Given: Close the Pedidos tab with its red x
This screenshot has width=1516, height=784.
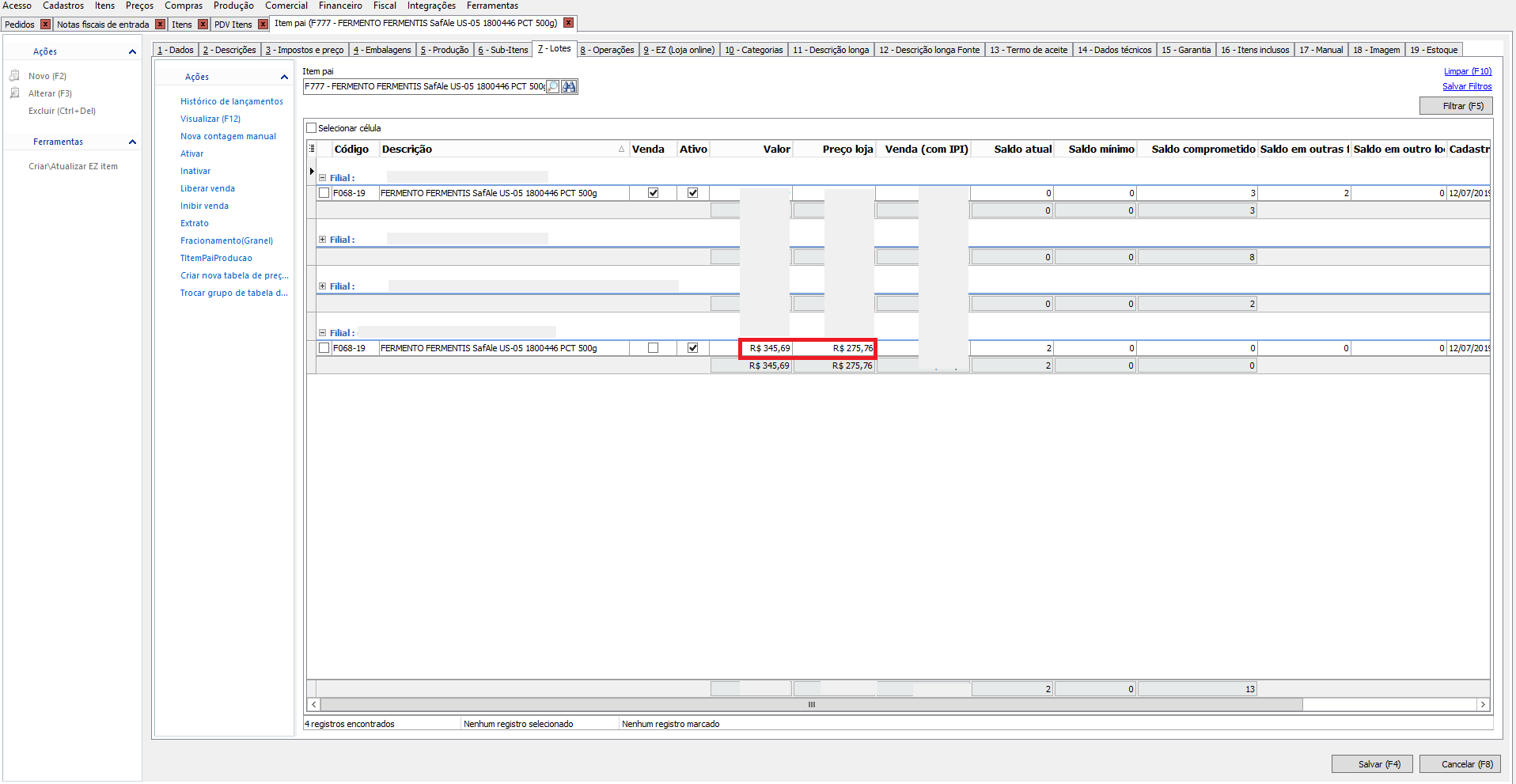Looking at the screenshot, I should pos(45,25).
